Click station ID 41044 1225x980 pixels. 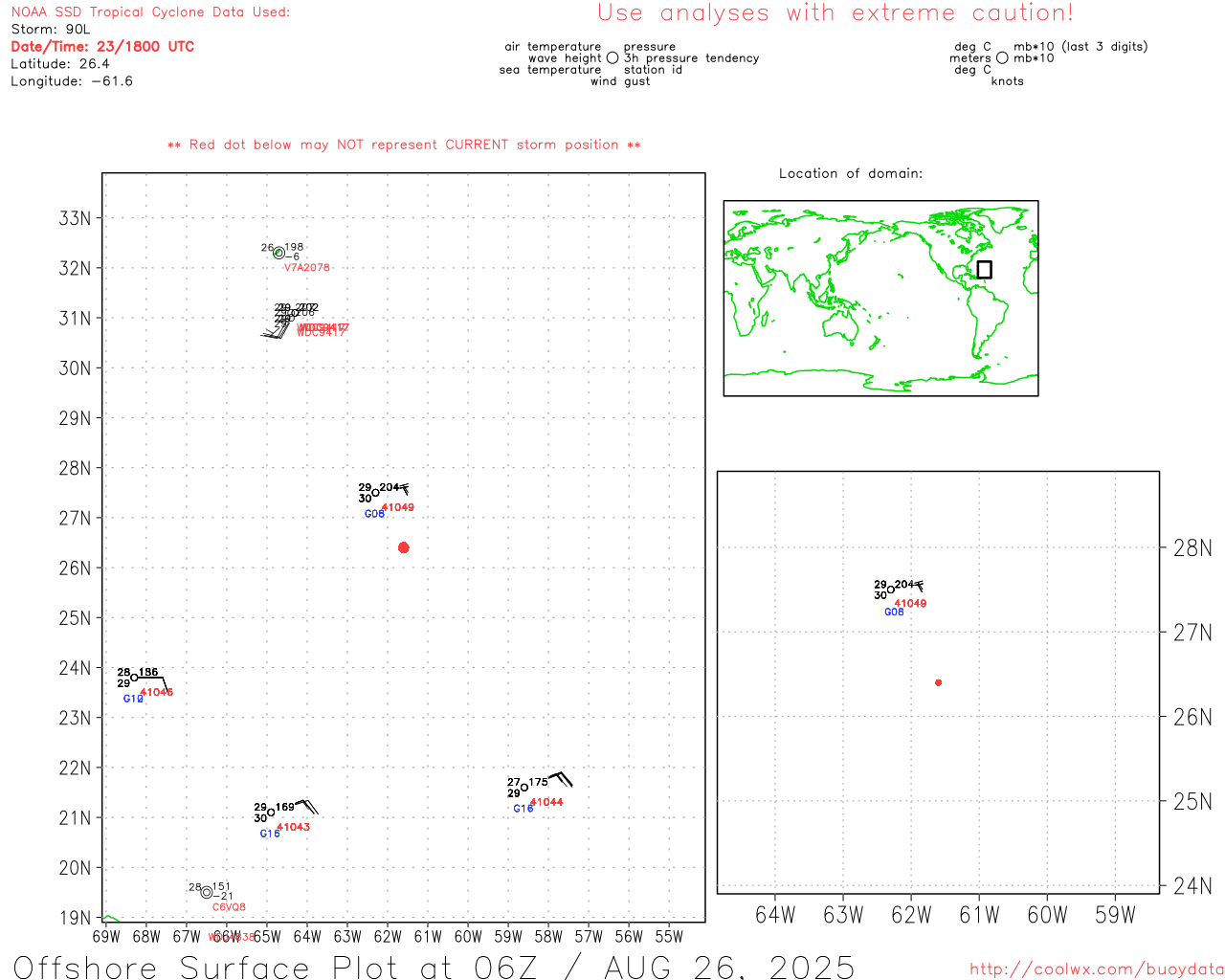tap(546, 803)
